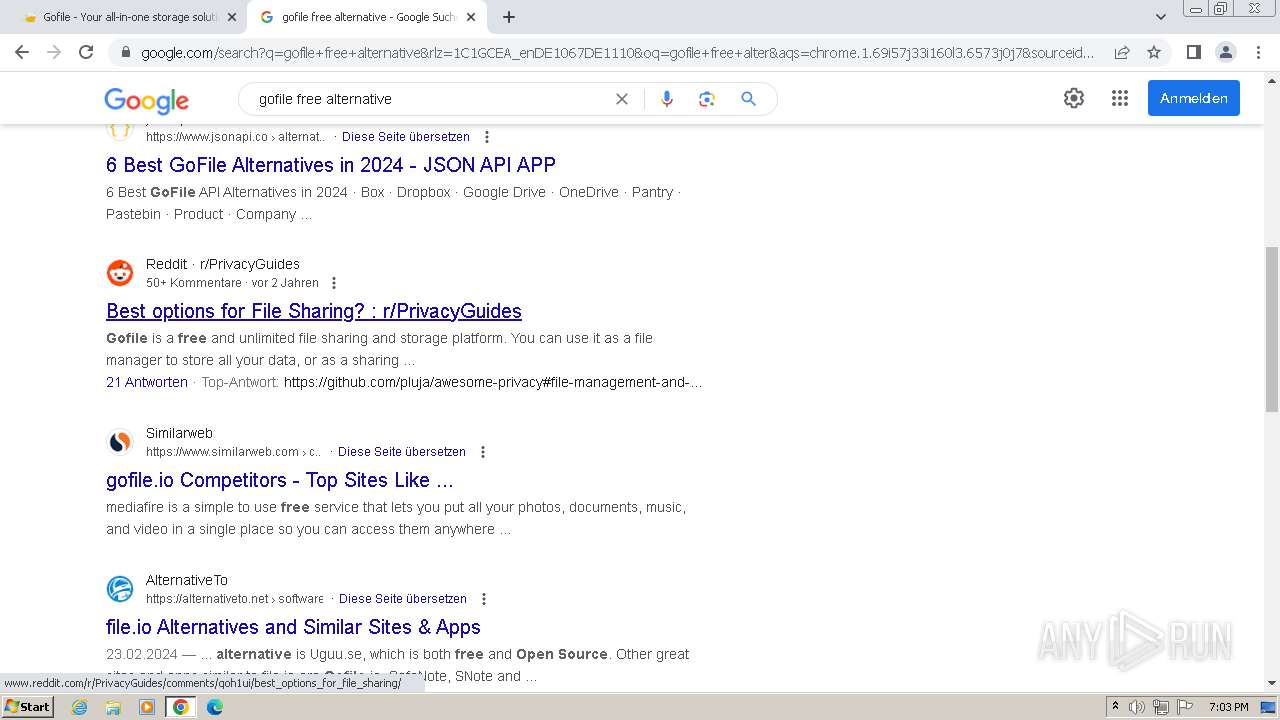
Task: Share this page via address bar icon
Action: pos(1122,52)
